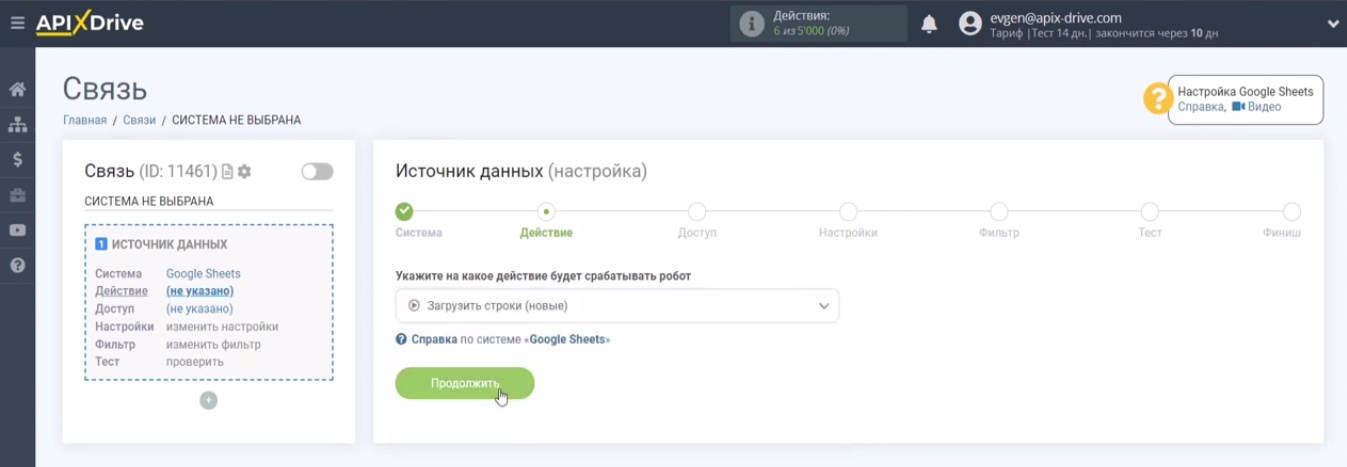Click the ApiX-Drive logo

click(90, 22)
